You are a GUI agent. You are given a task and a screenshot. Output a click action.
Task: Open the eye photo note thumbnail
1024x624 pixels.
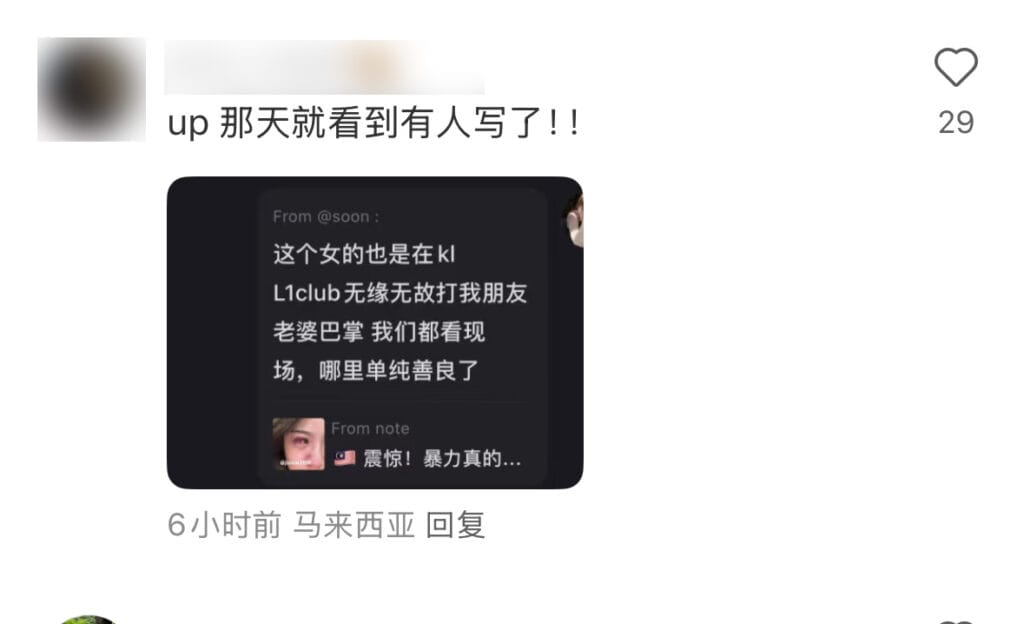click(298, 444)
